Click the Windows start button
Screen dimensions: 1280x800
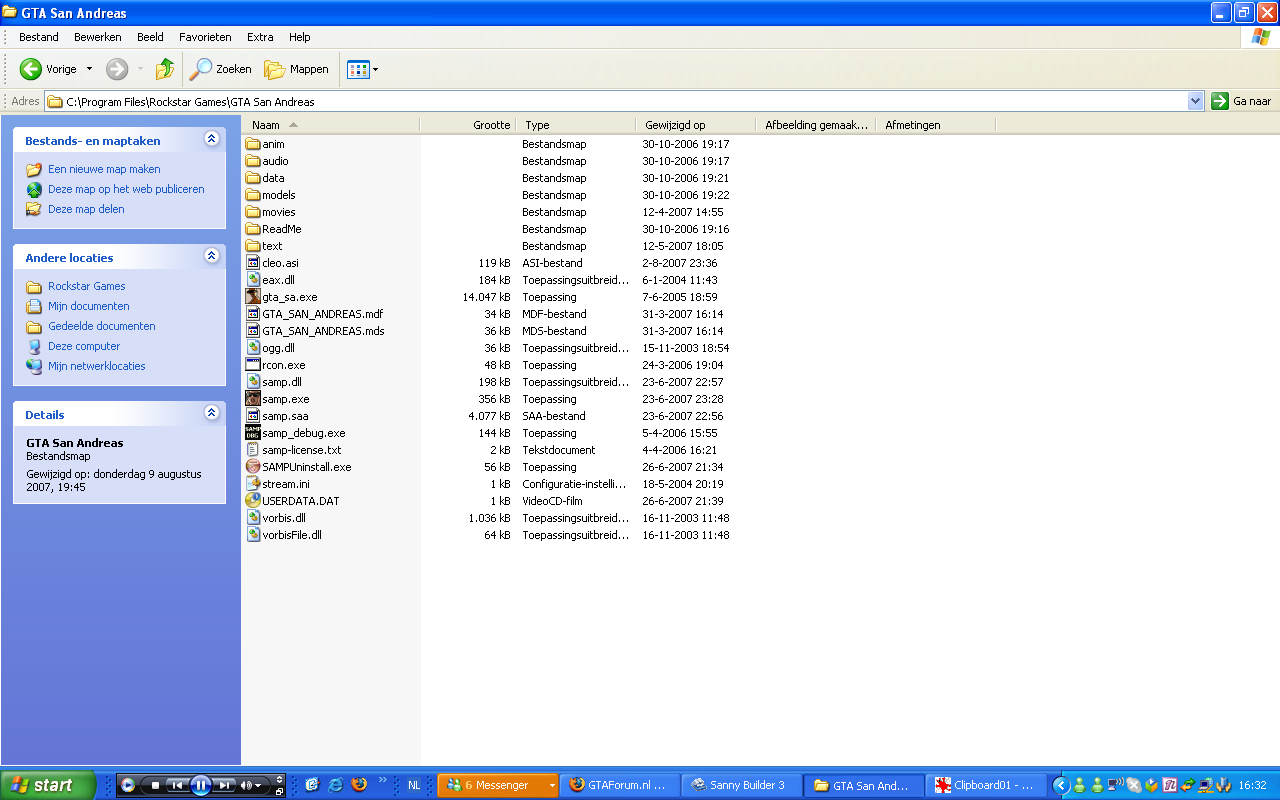(x=48, y=785)
